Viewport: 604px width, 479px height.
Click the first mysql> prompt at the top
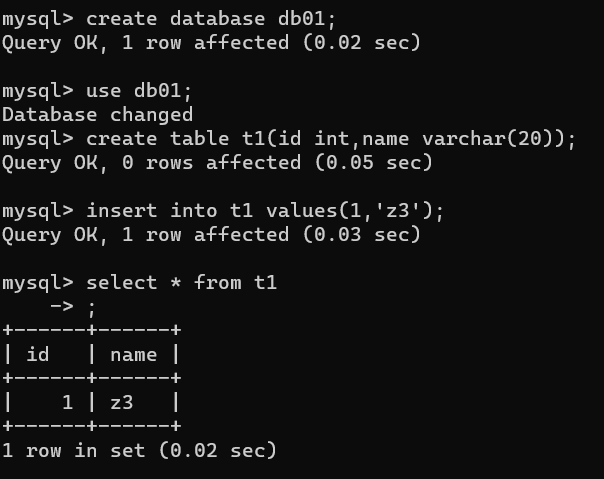point(38,20)
